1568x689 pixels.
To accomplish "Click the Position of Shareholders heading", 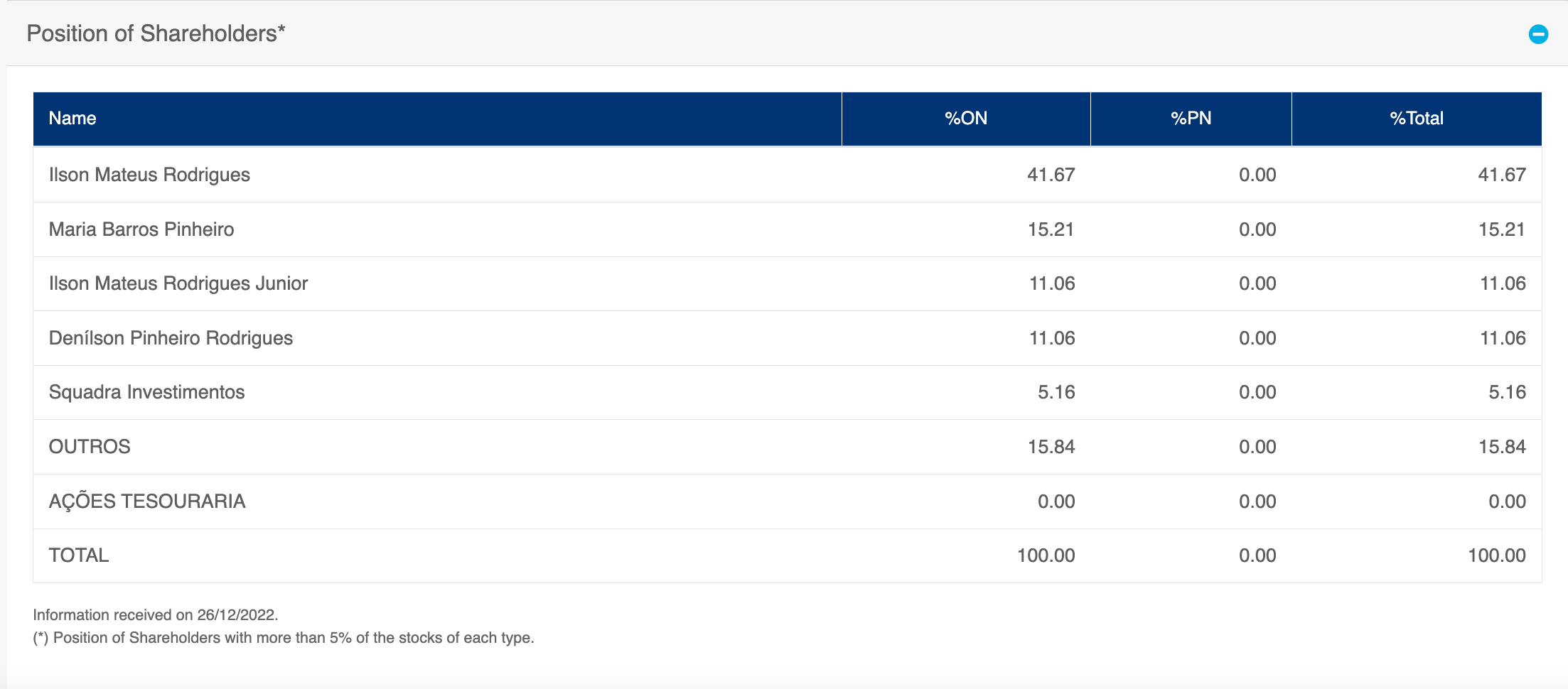I will coord(156,33).
